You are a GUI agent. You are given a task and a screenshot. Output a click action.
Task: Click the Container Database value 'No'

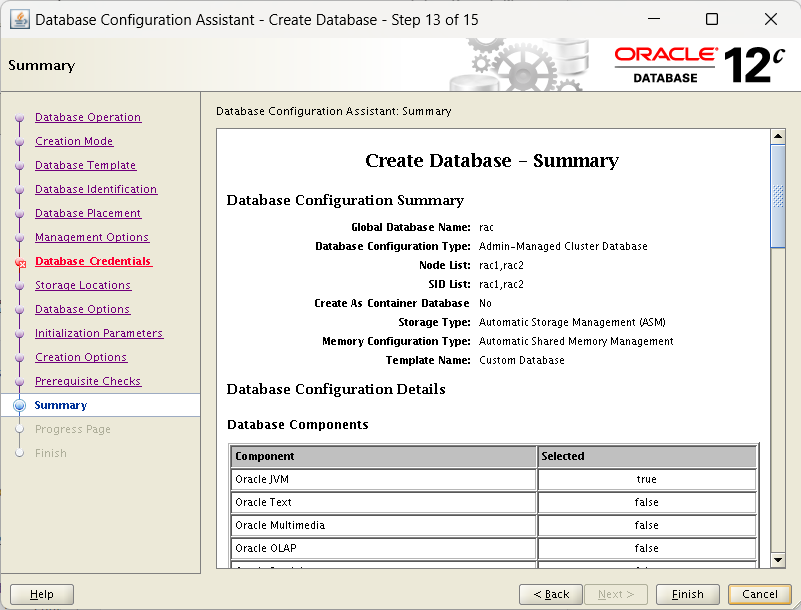pyautogui.click(x=485, y=303)
